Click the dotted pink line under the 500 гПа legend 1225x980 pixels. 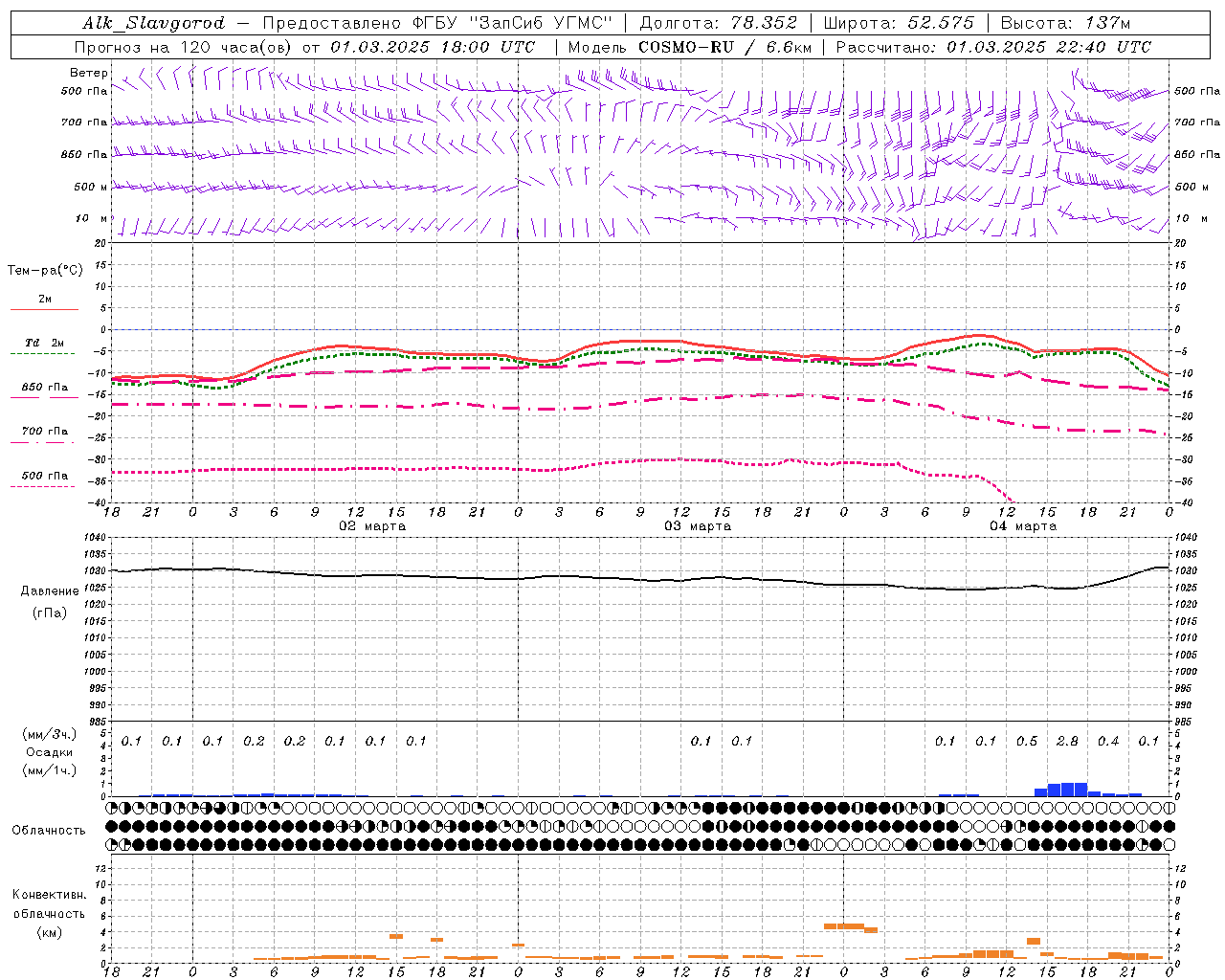tap(43, 487)
